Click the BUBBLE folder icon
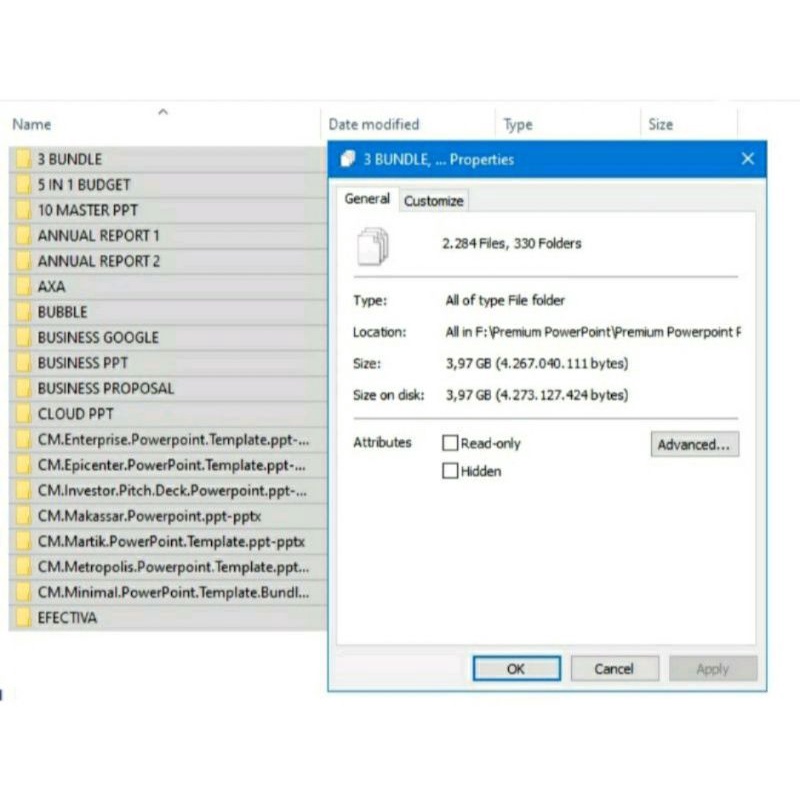 [23, 312]
